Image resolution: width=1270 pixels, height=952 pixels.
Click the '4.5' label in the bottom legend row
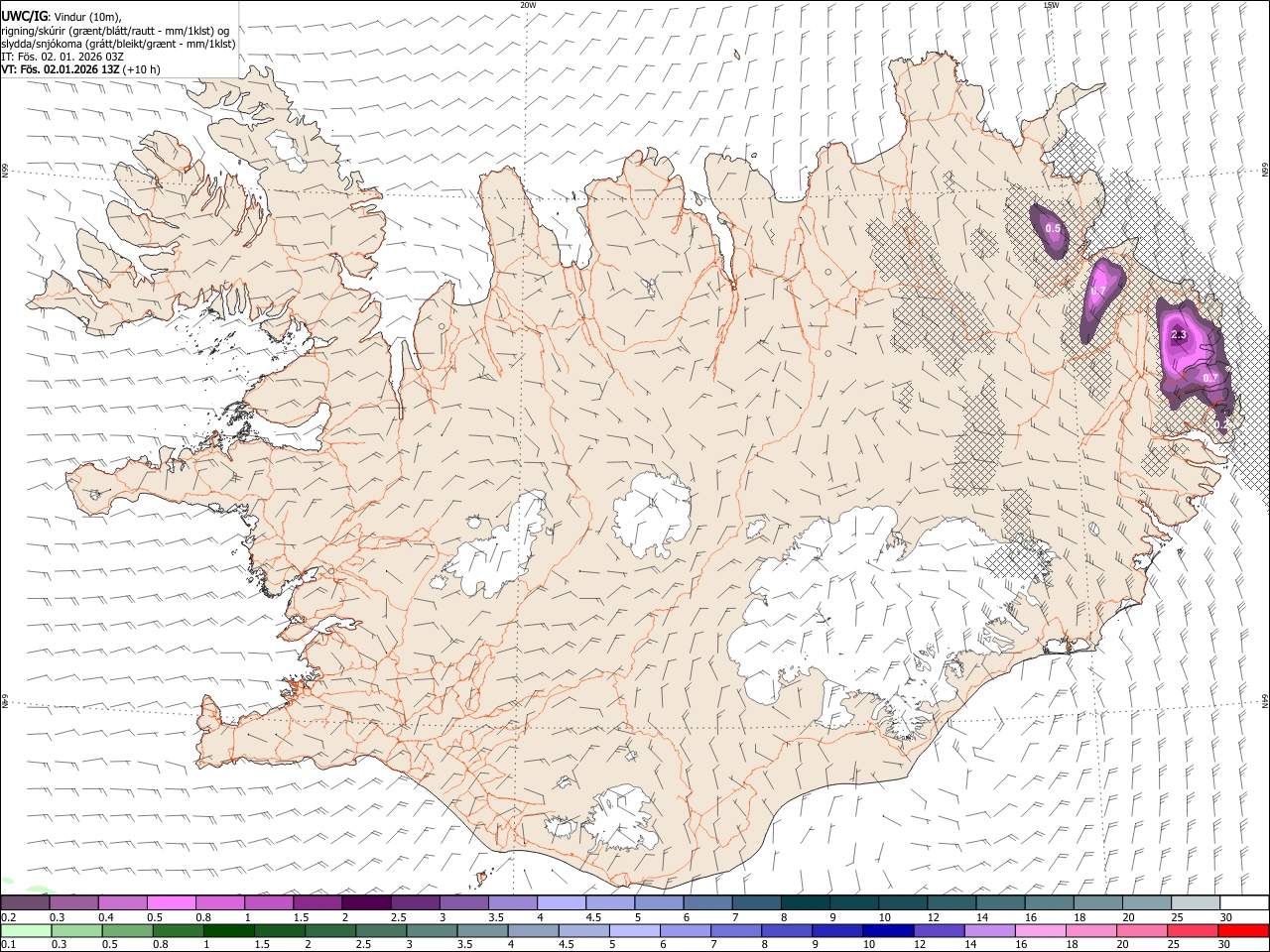click(566, 945)
